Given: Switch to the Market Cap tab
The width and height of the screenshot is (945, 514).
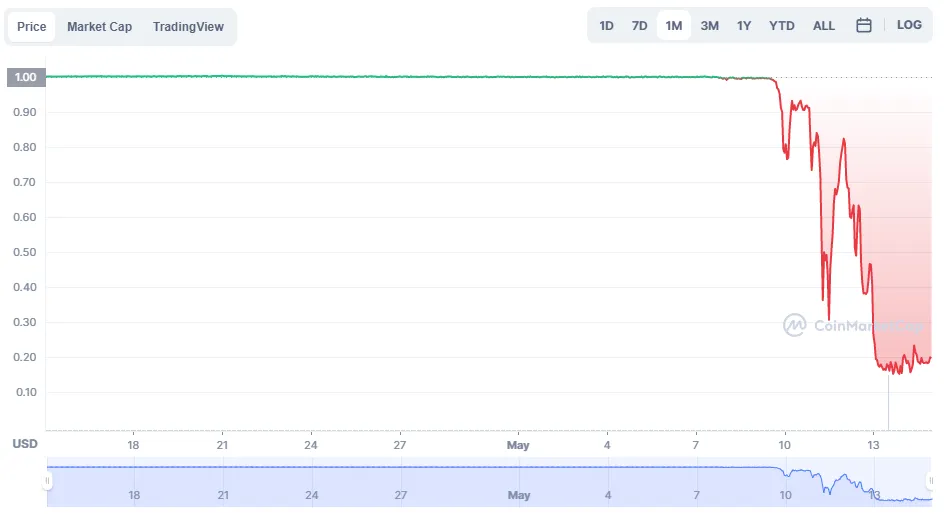Looking at the screenshot, I should (x=99, y=27).
